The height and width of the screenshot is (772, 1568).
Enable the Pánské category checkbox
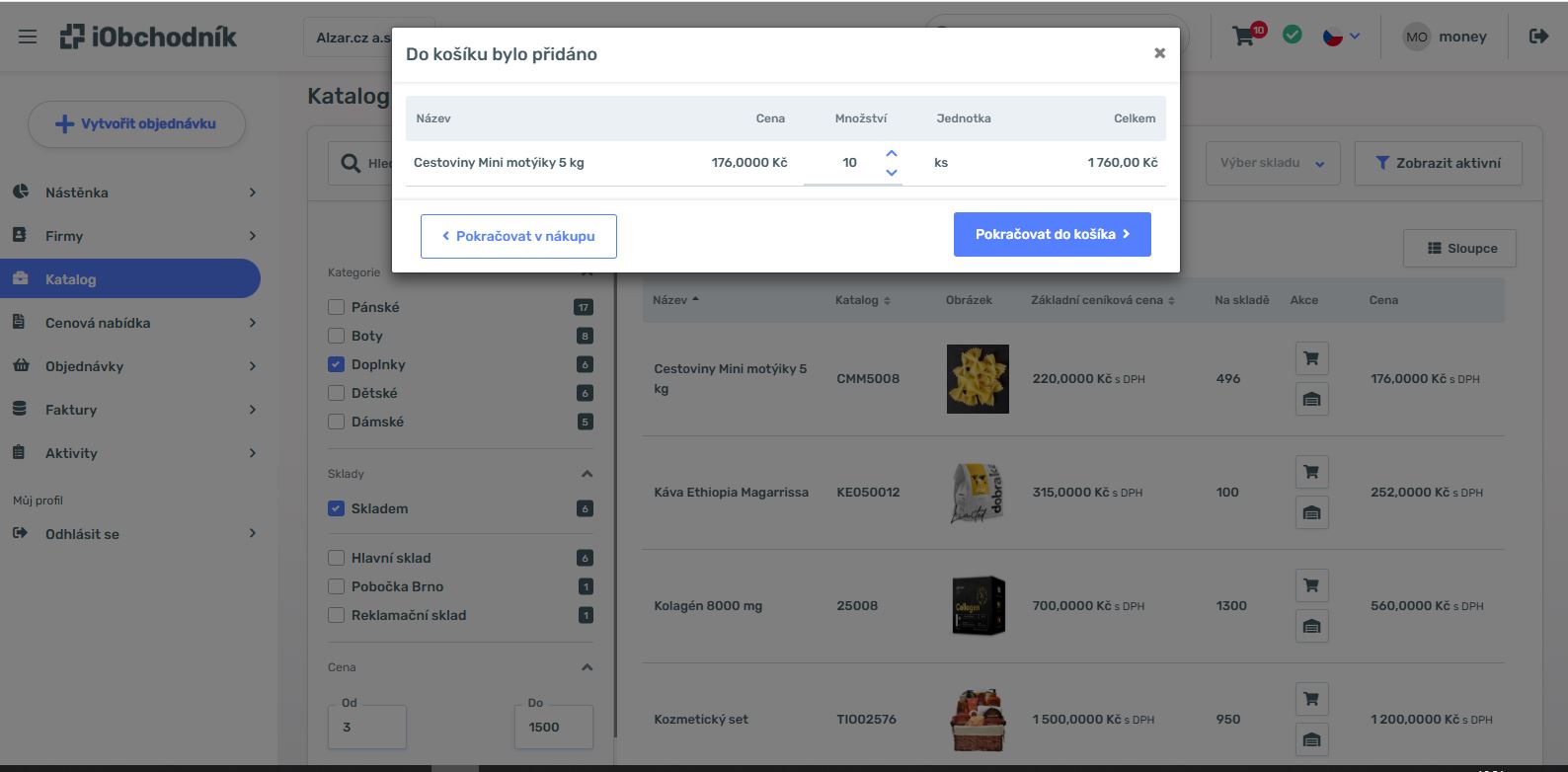337,307
